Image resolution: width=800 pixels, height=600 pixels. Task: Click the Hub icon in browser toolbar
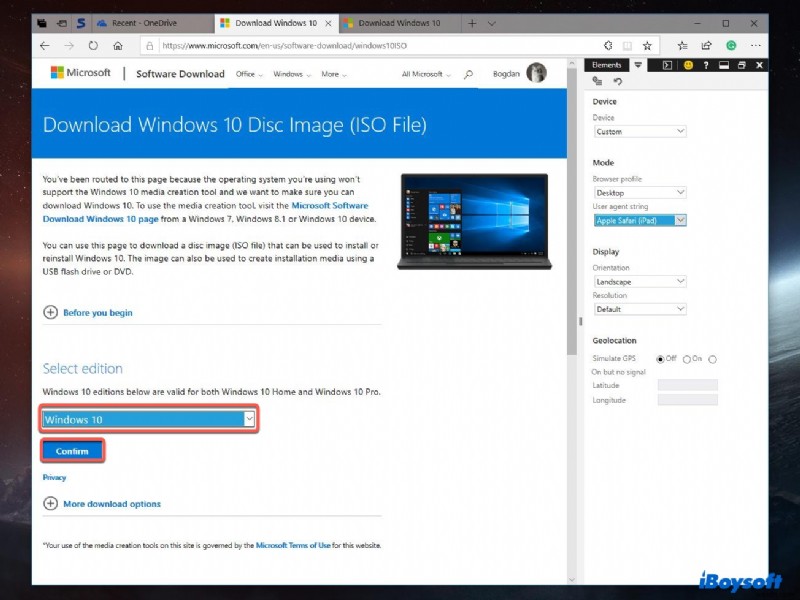(684, 45)
